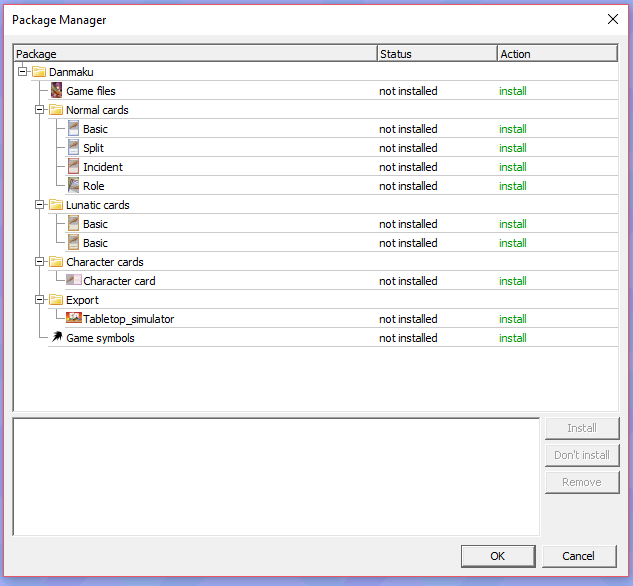This screenshot has height=586, width=633.
Task: Click the Role card icon
Action: (73, 185)
